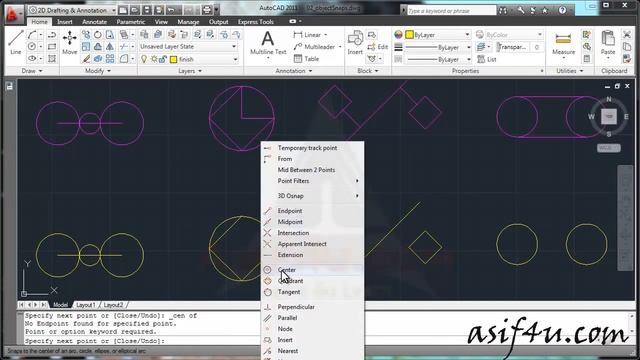Select the Array tool in the Modify panel
Image resolution: width=640 pixels, height=360 pixels.
[x=110, y=59]
